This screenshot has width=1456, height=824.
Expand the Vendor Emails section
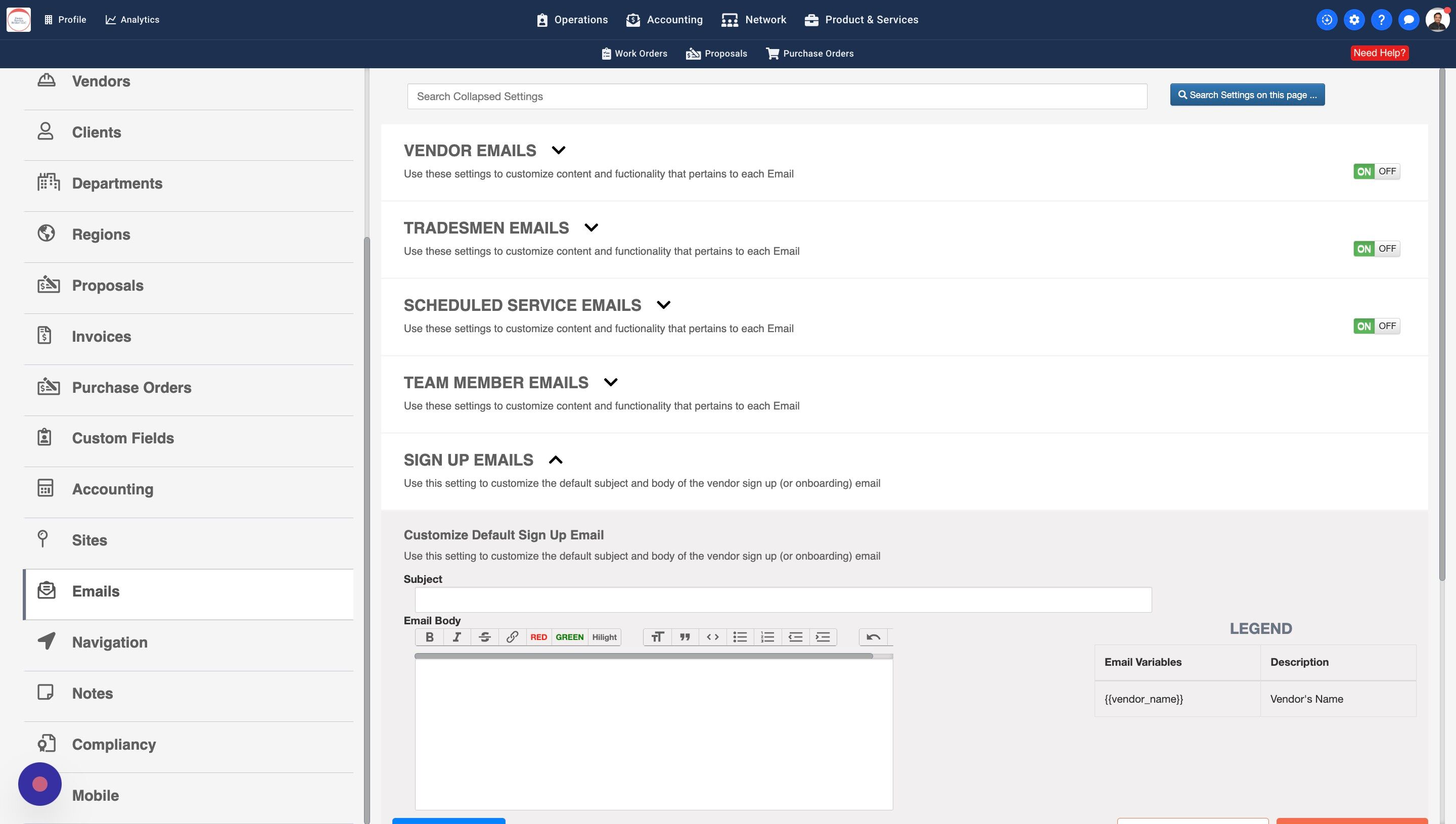pos(559,151)
